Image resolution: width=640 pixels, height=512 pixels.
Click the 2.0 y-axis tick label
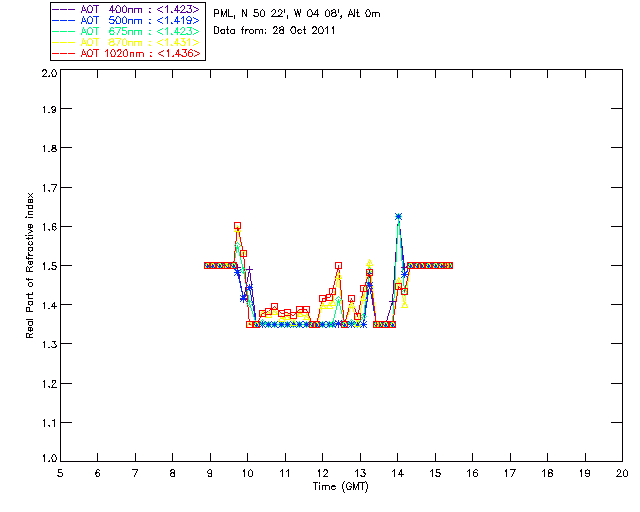coord(49,73)
